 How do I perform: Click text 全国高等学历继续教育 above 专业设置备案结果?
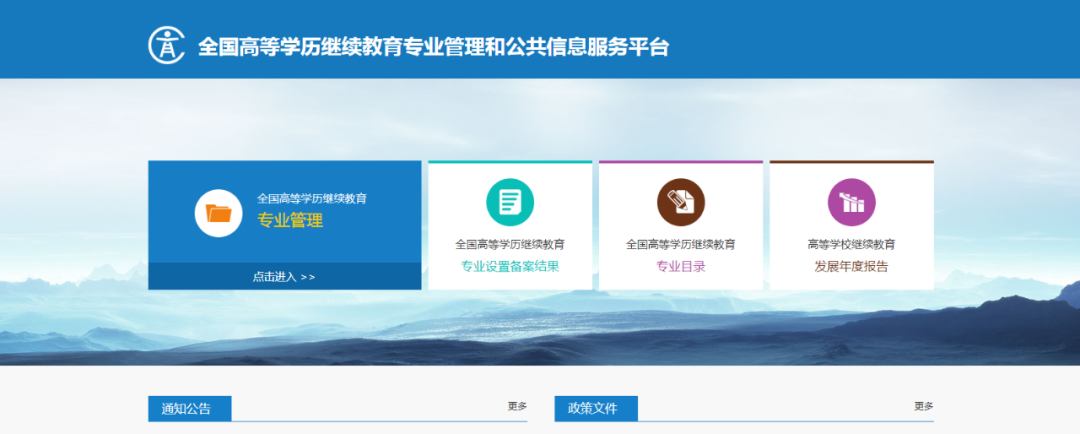tap(510, 245)
